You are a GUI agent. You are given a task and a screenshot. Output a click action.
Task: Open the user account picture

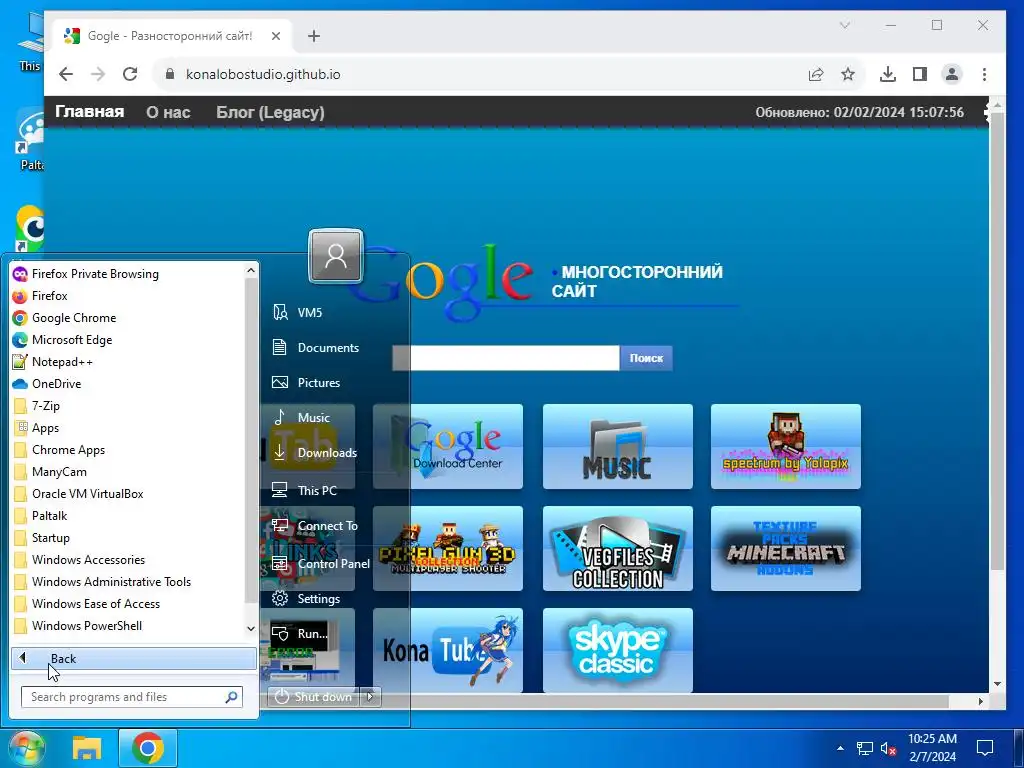pos(336,255)
